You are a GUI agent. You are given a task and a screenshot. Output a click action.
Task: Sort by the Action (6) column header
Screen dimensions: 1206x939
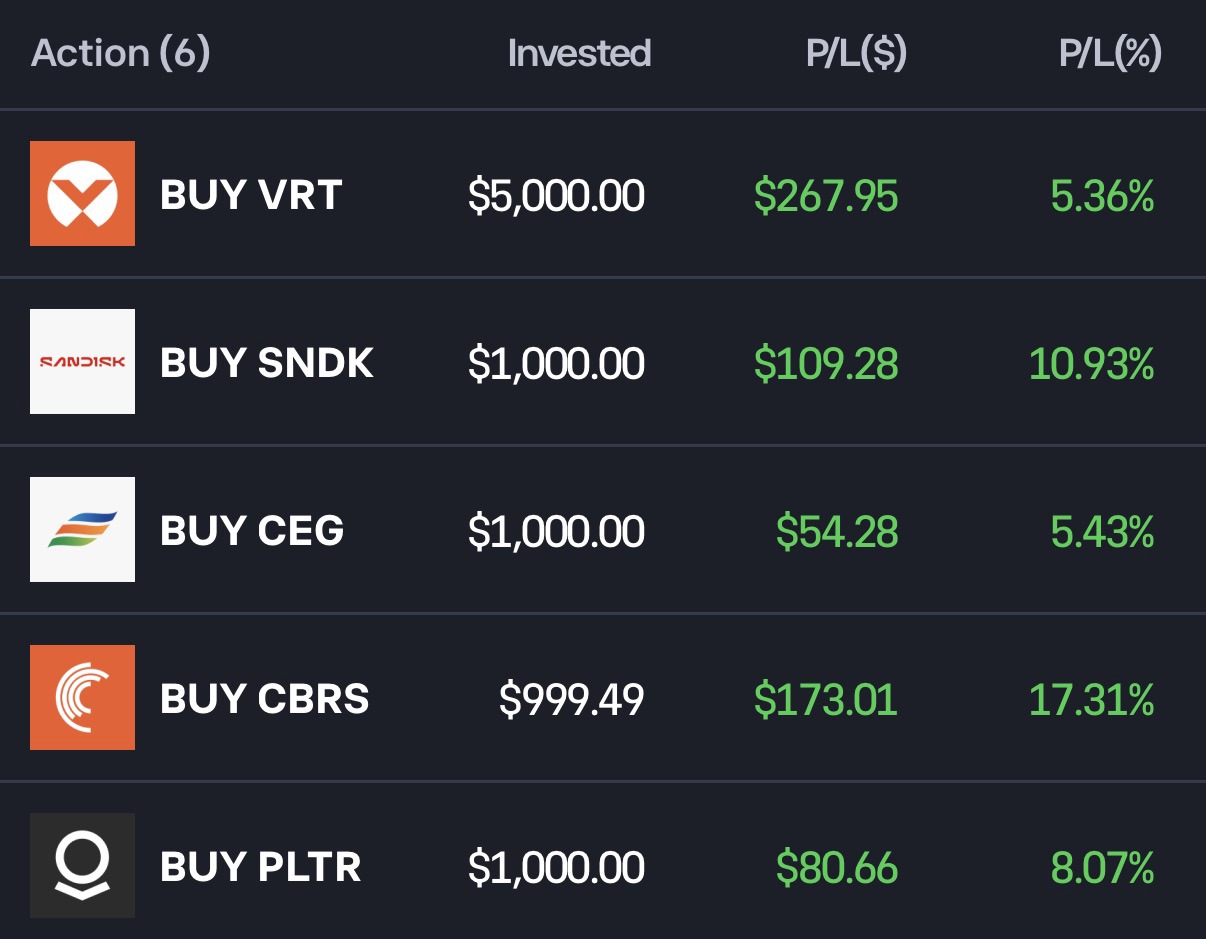(x=121, y=53)
